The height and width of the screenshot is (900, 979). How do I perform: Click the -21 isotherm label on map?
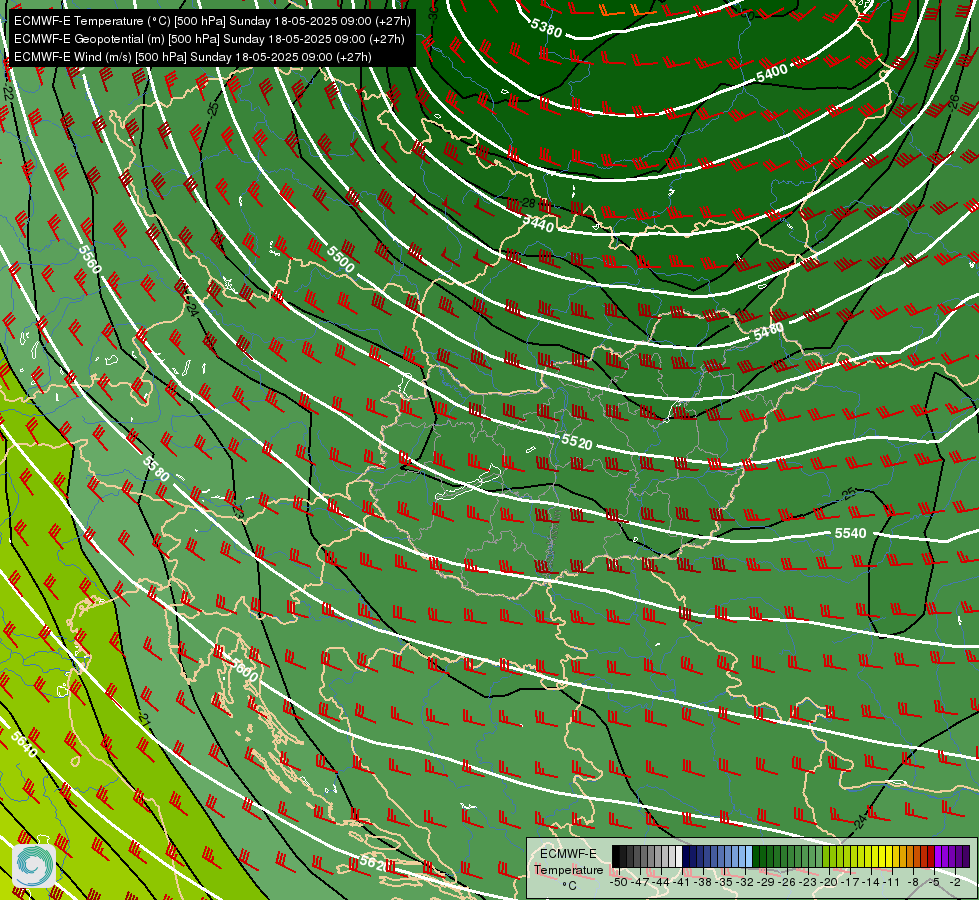tap(145, 720)
